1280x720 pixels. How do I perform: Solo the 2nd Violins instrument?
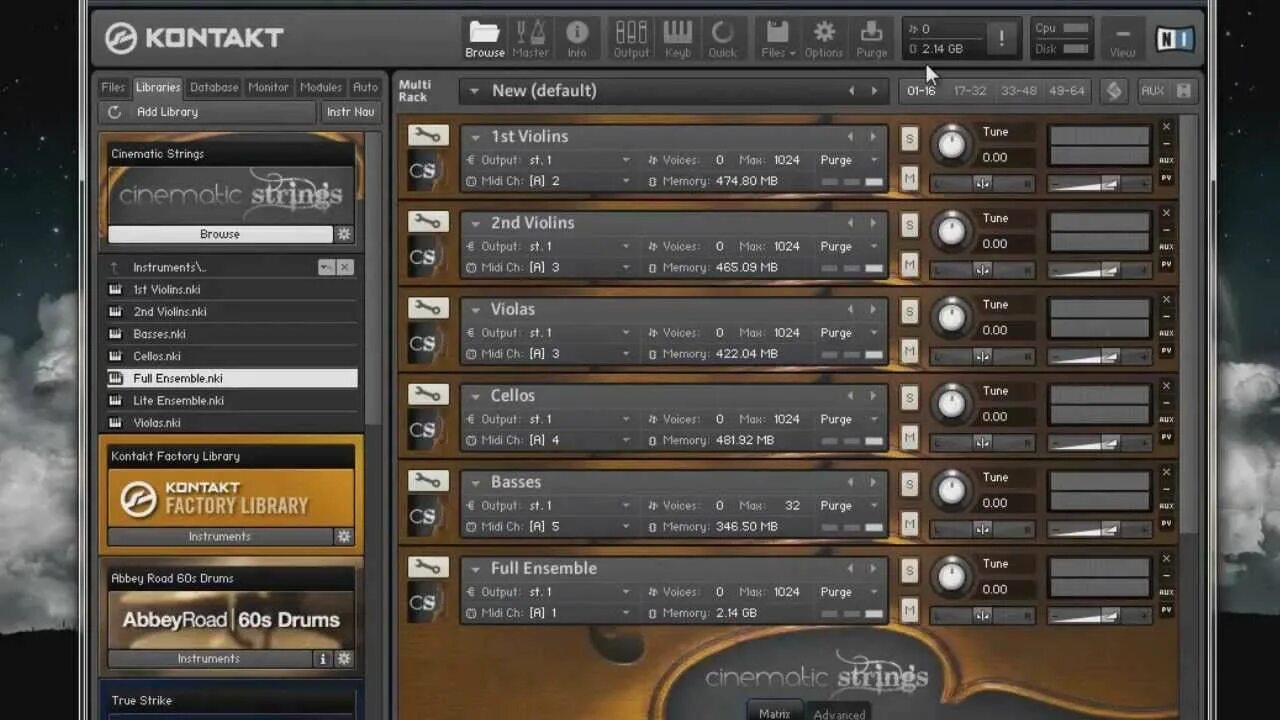point(909,225)
